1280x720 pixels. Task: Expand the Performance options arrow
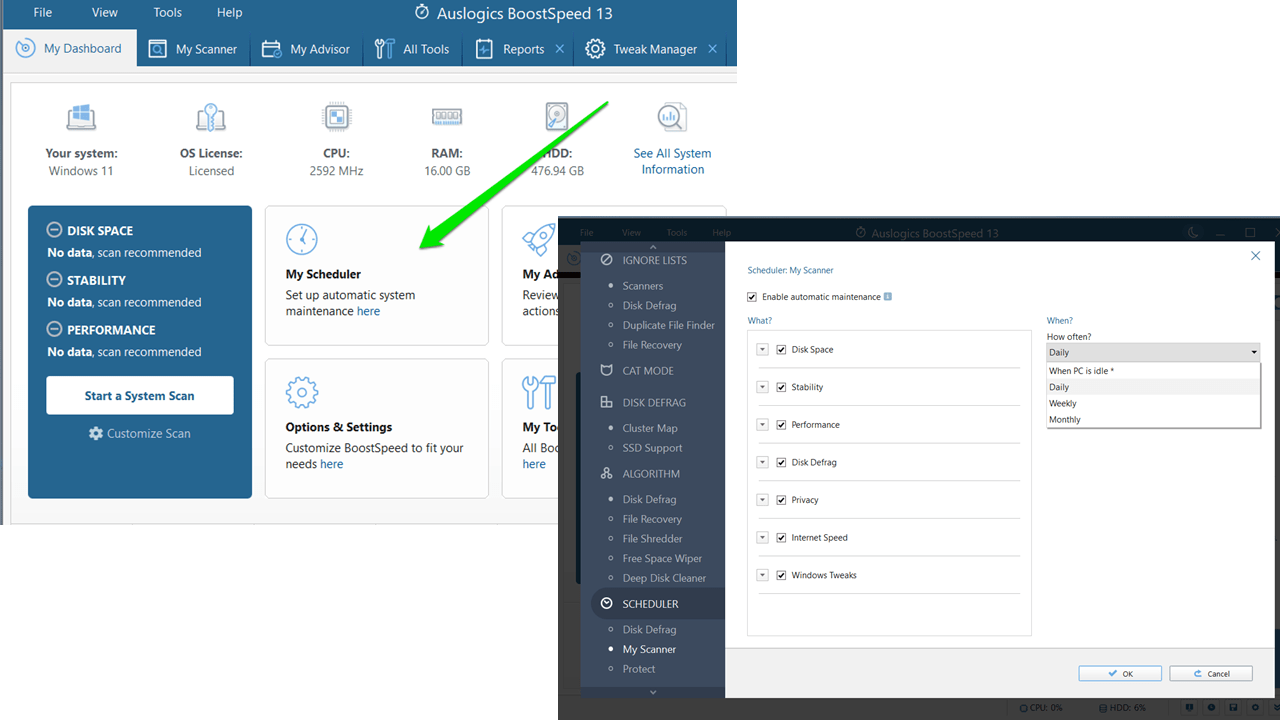tap(762, 425)
